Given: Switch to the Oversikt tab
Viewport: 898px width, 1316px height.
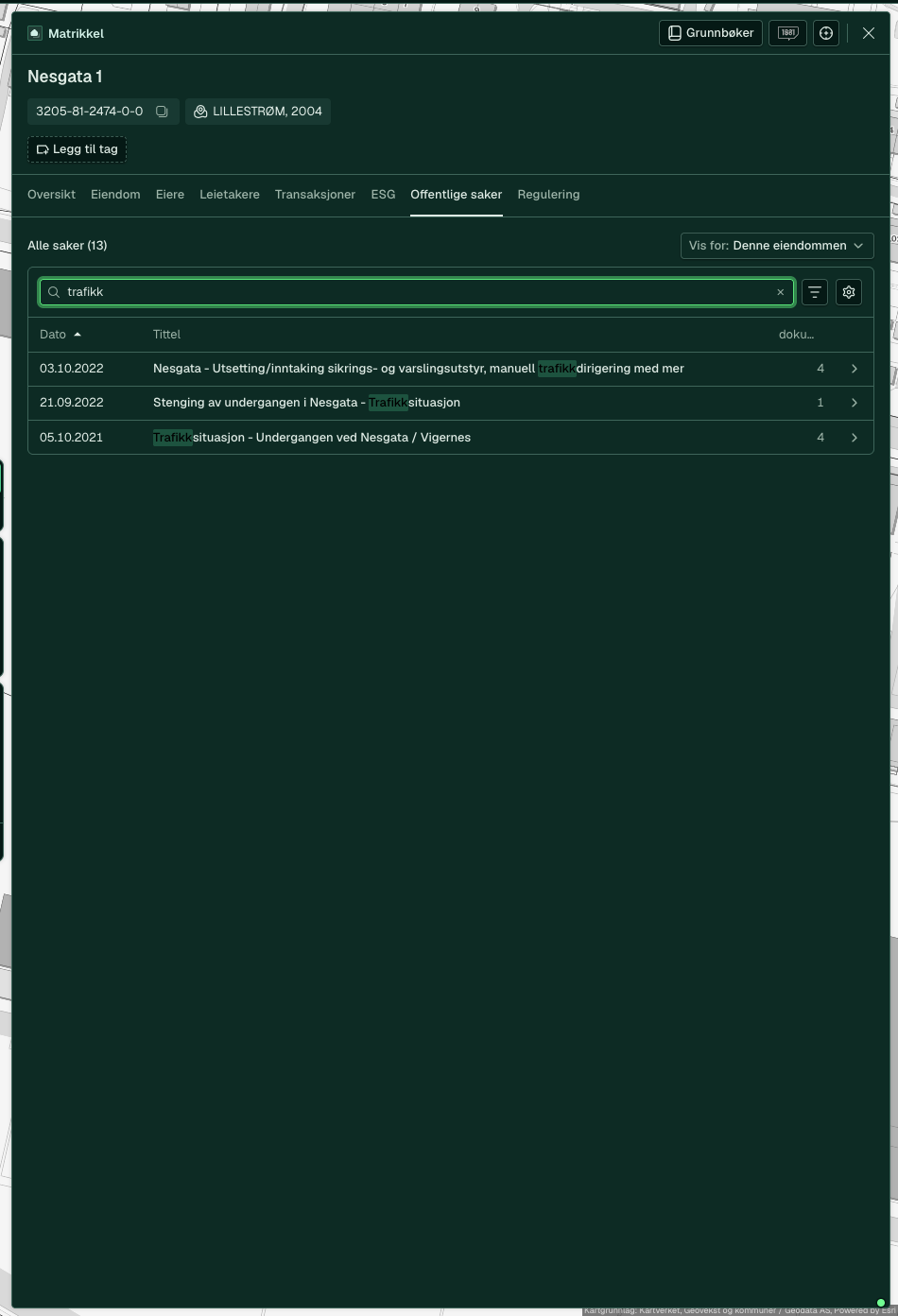Looking at the screenshot, I should point(51,195).
